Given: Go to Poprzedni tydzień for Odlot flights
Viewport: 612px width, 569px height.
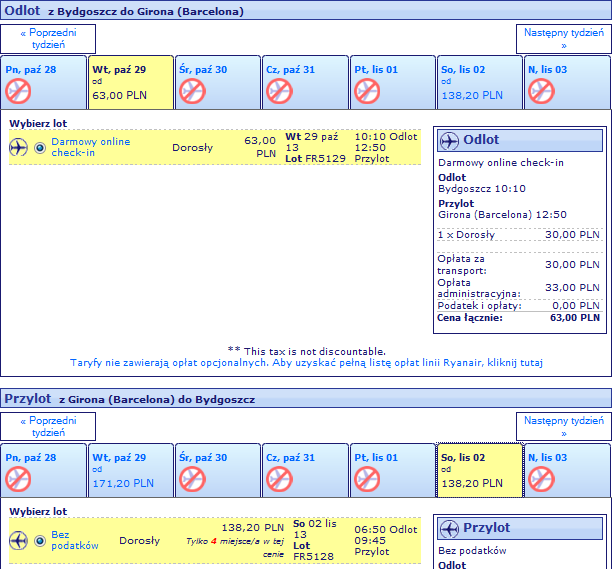Looking at the screenshot, I should tap(48, 39).
